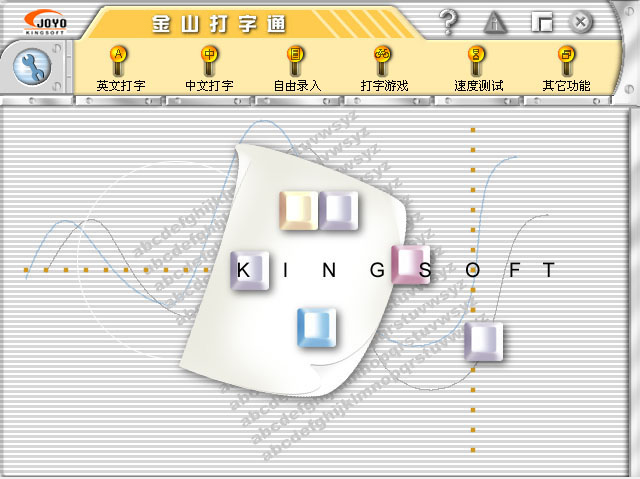Click the window restore icon
This screenshot has height=479, width=640.
(542, 22)
